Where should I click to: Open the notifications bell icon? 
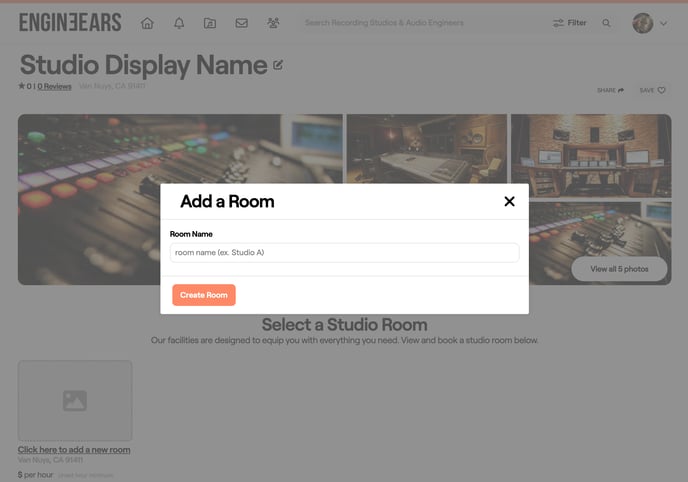179,23
